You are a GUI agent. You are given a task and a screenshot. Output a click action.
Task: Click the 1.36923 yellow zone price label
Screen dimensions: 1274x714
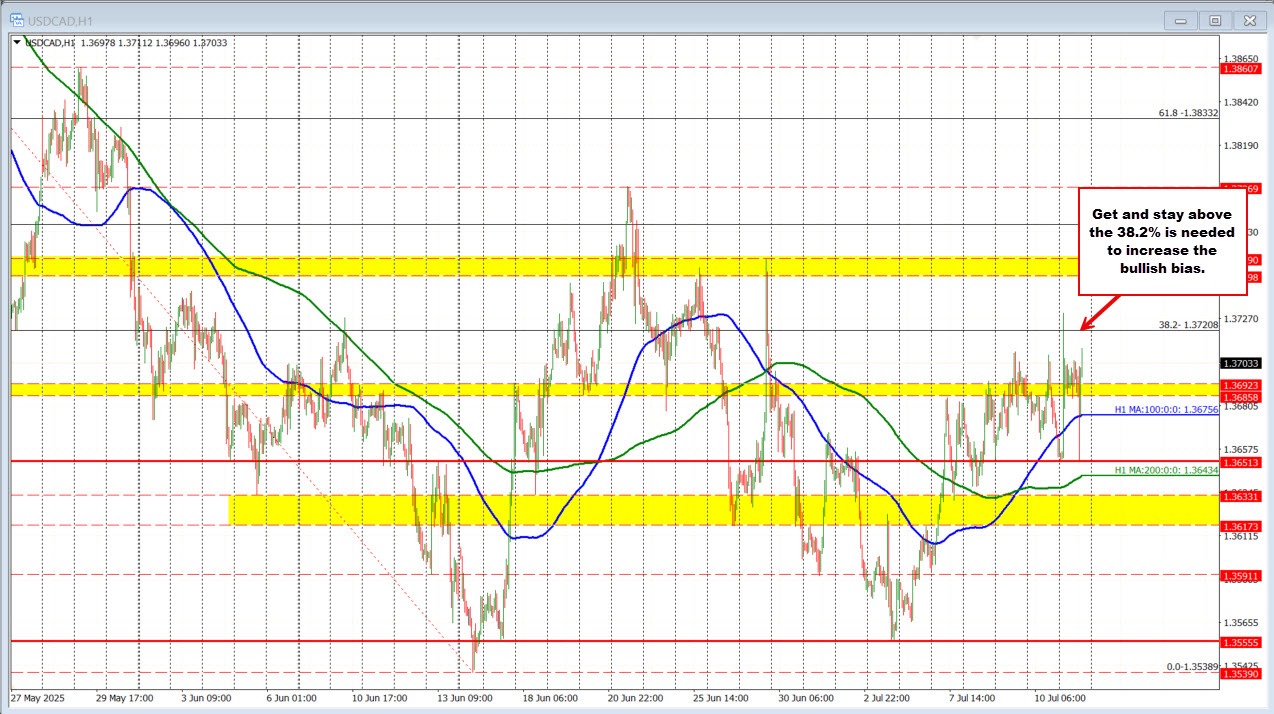coord(1243,384)
